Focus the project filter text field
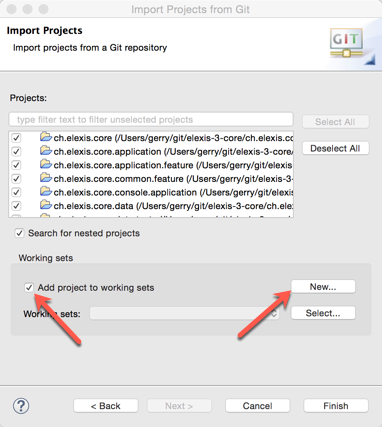 point(151,119)
